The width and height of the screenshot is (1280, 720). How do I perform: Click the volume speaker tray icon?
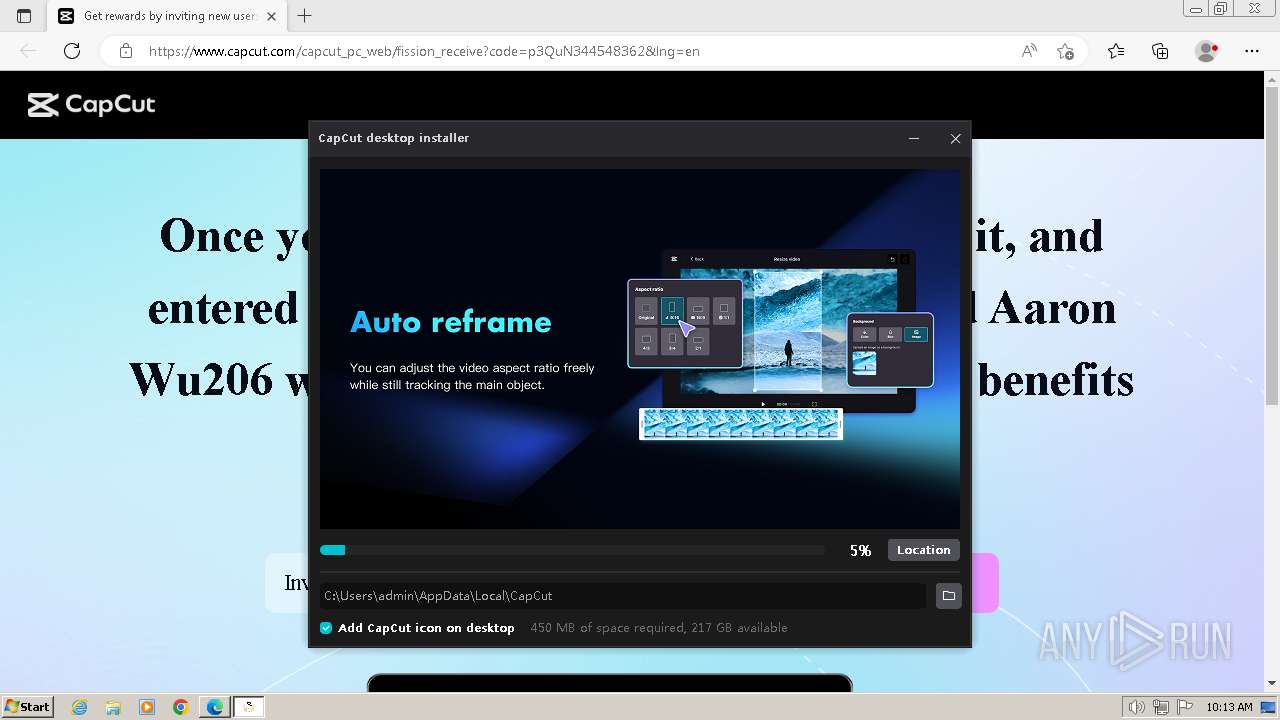(x=1137, y=707)
